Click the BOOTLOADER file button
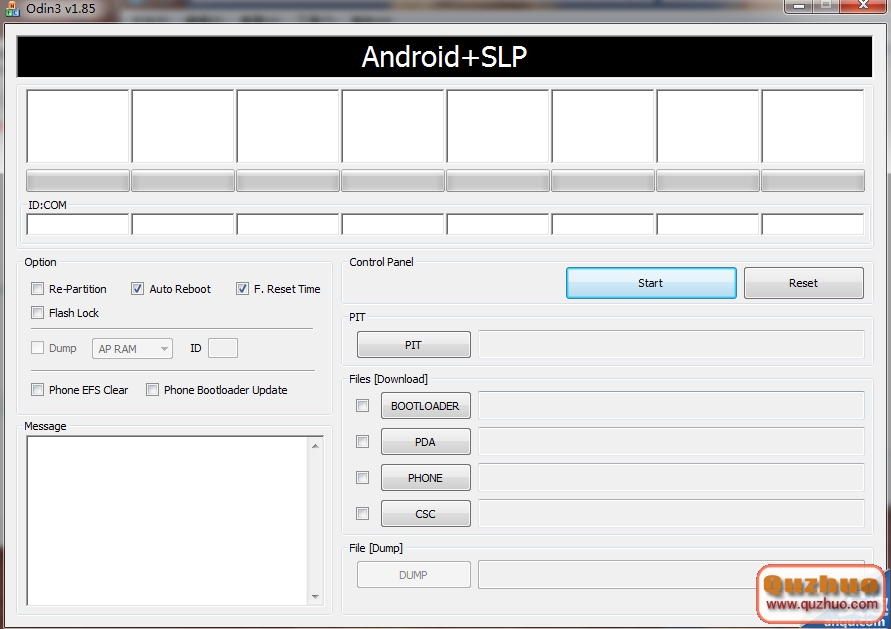This screenshot has height=629, width=891. [x=426, y=406]
